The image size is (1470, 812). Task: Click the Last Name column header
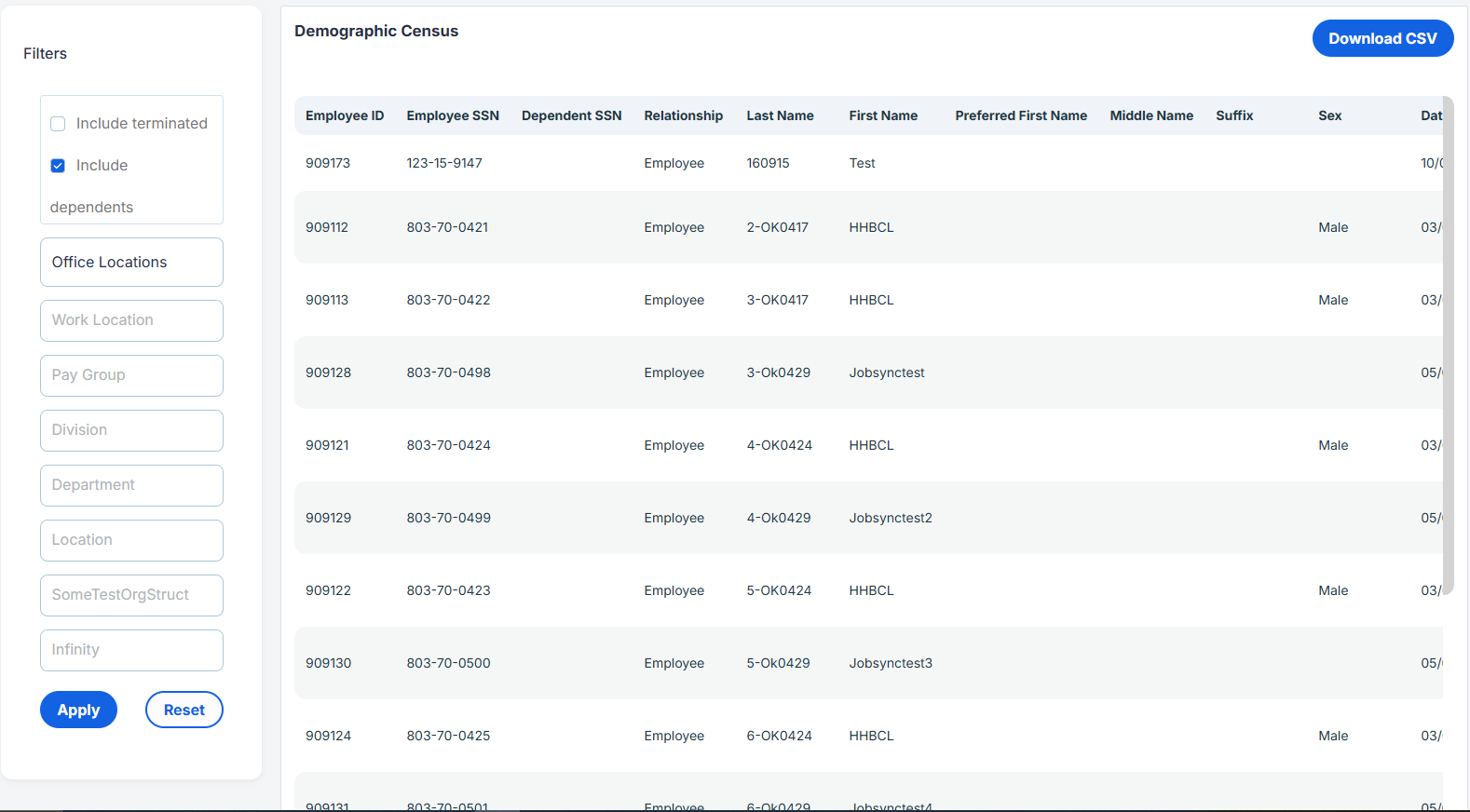[781, 115]
